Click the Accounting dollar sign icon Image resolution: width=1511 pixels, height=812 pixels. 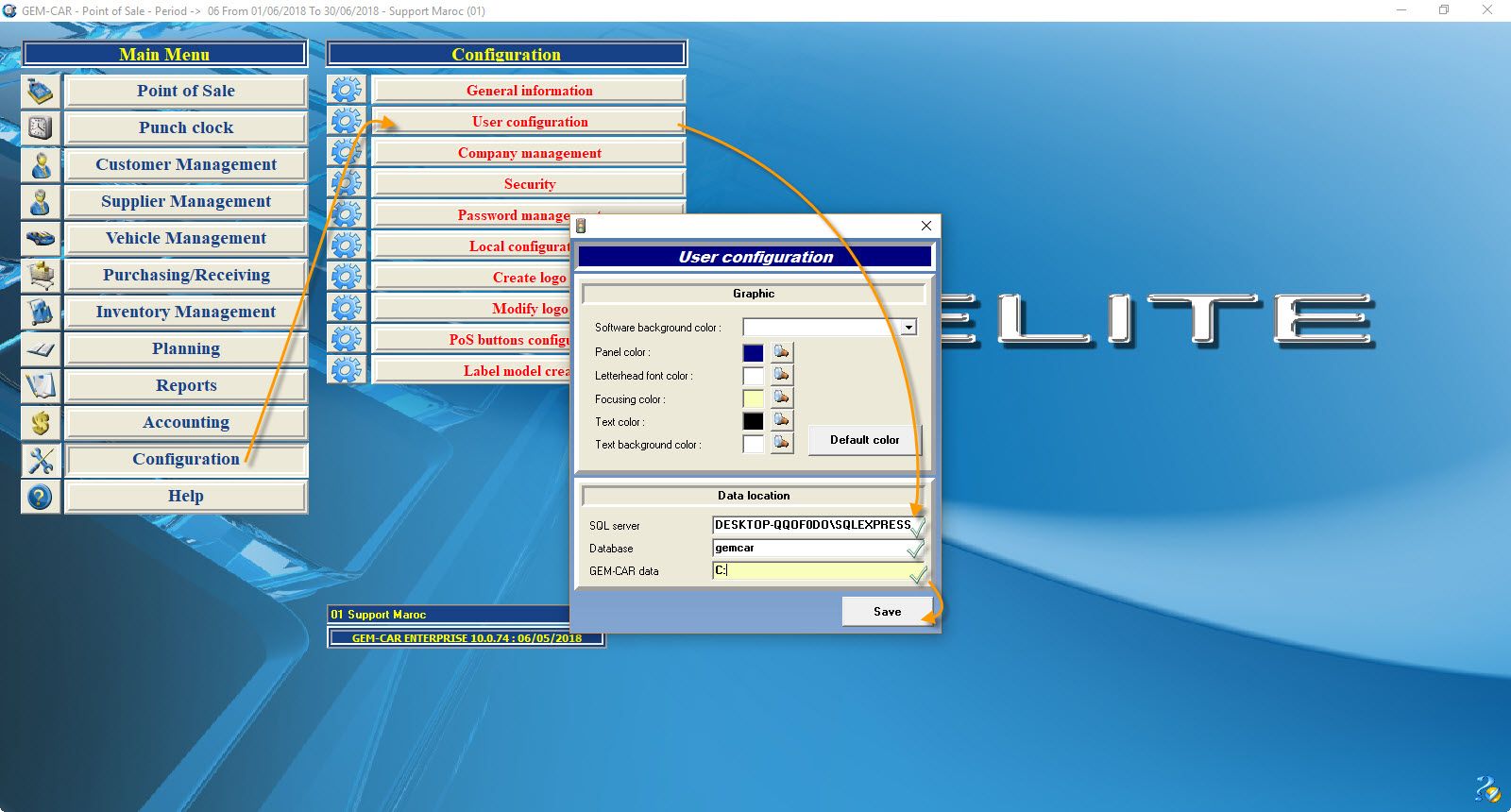click(x=41, y=422)
